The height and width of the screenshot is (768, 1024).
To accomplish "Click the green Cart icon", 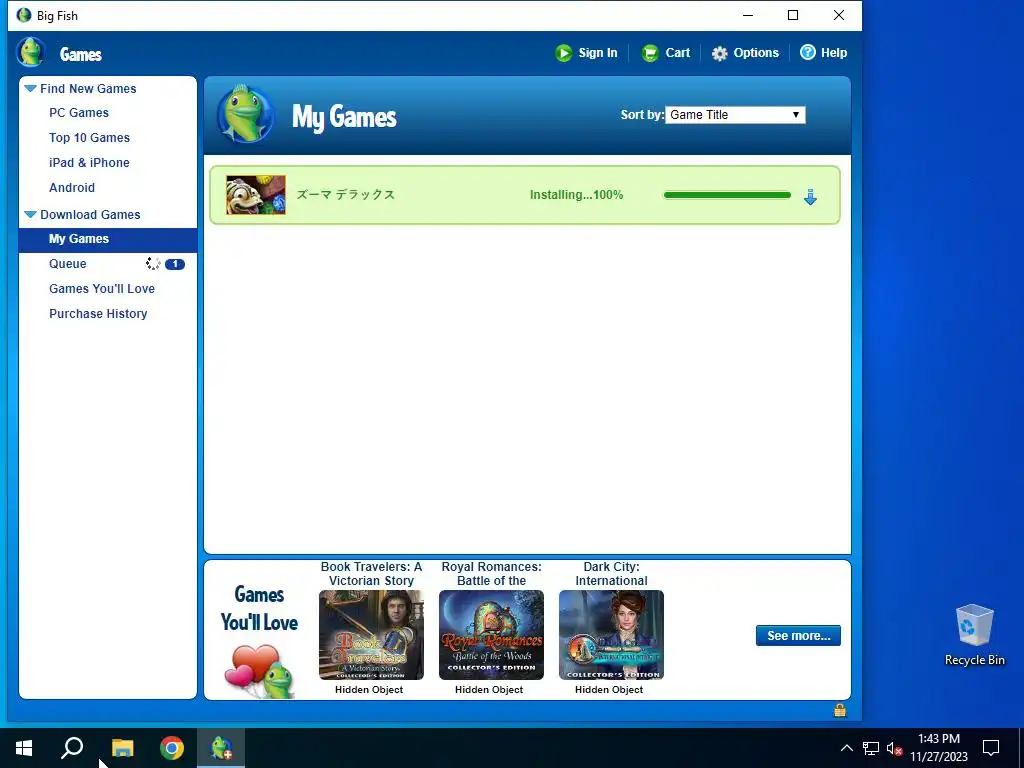I will coord(650,53).
